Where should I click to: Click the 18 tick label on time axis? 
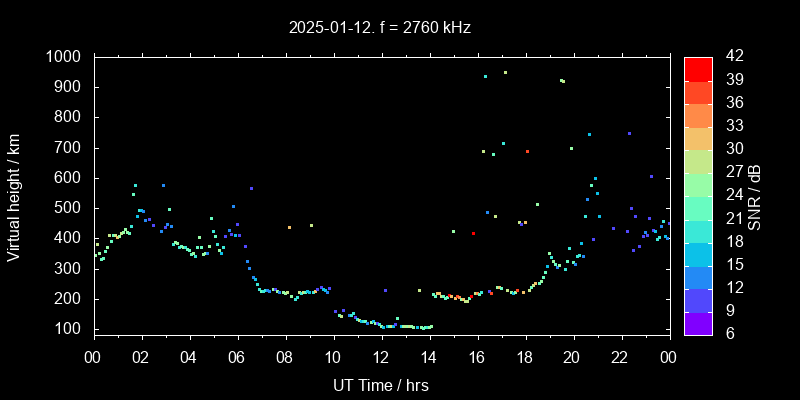tap(525, 358)
